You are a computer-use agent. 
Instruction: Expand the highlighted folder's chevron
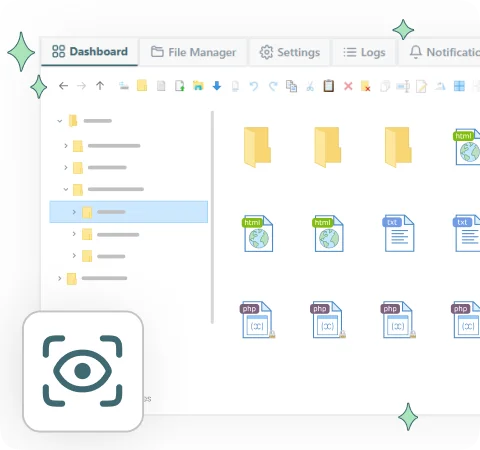click(x=74, y=212)
